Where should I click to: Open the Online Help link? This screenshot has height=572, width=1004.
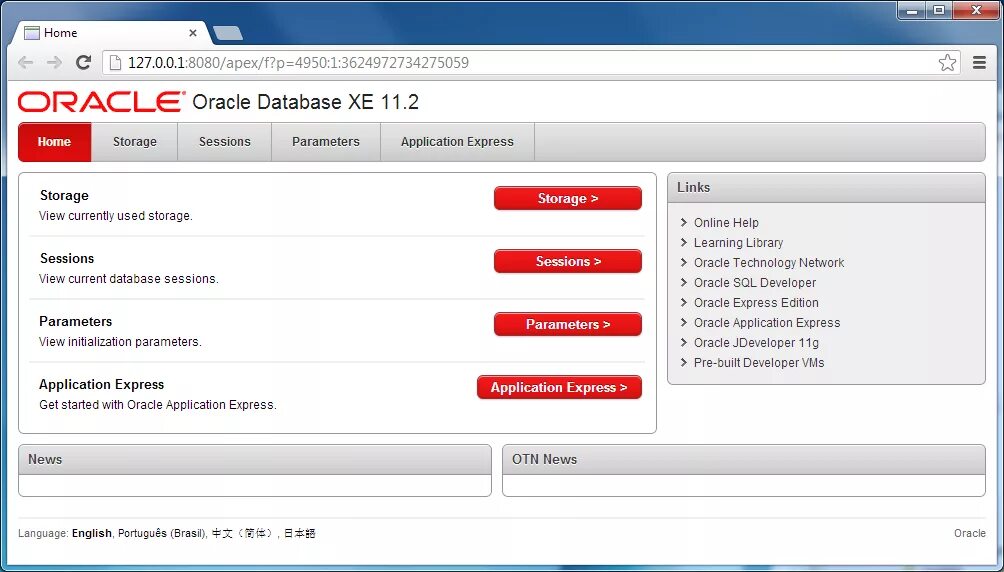(x=726, y=222)
